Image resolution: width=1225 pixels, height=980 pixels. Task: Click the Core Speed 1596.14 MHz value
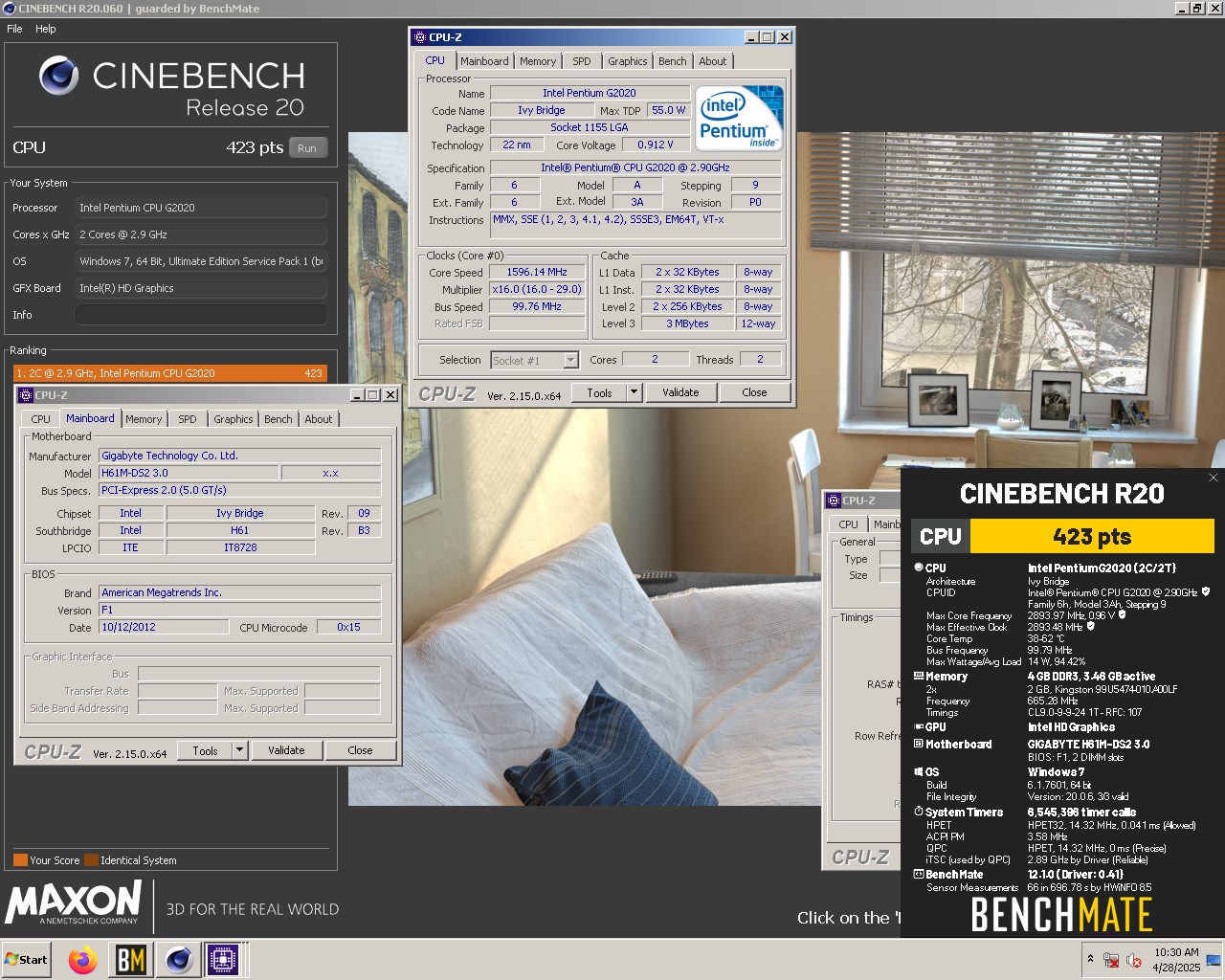tap(537, 272)
